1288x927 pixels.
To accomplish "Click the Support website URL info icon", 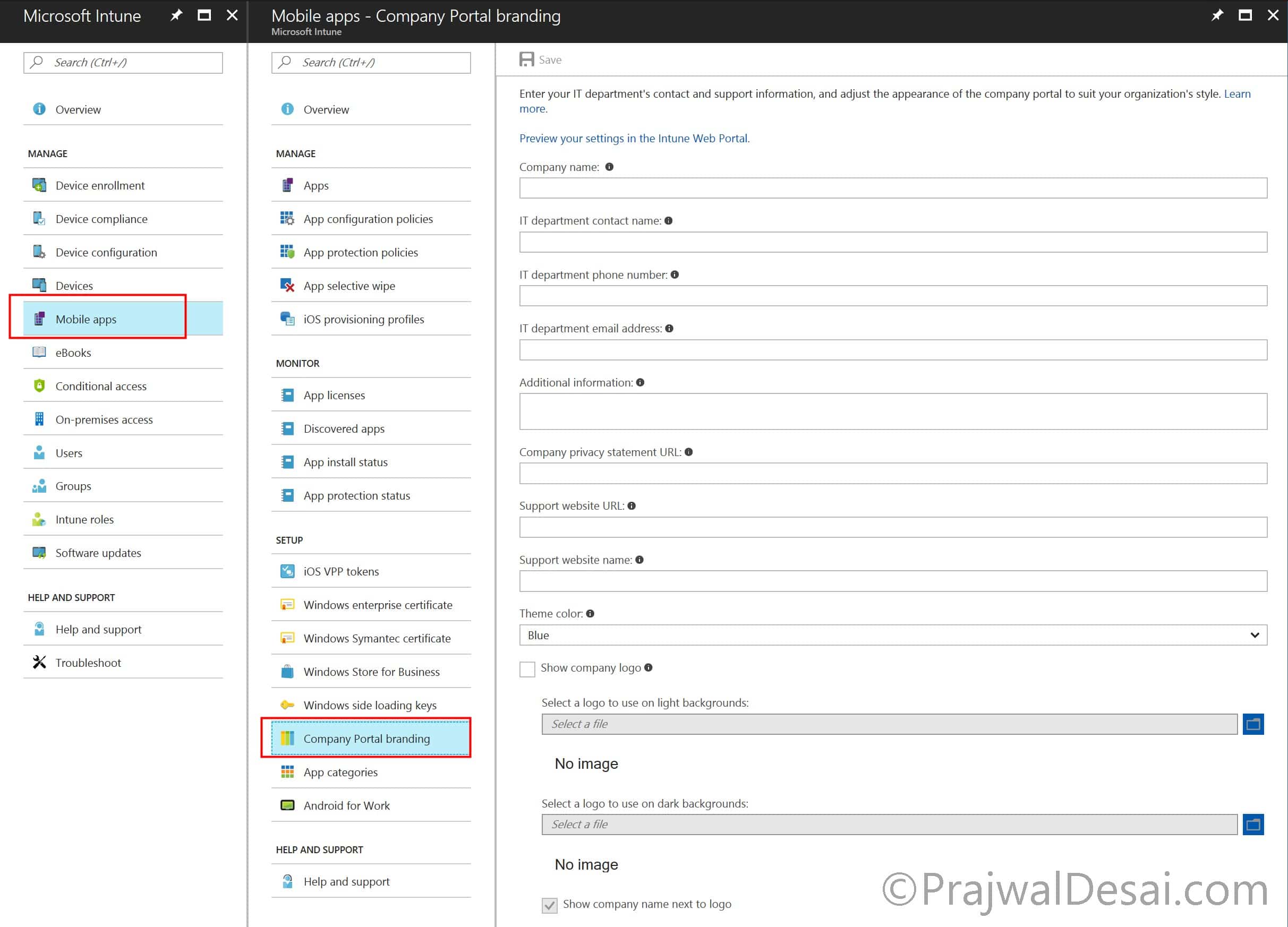I will (x=632, y=506).
